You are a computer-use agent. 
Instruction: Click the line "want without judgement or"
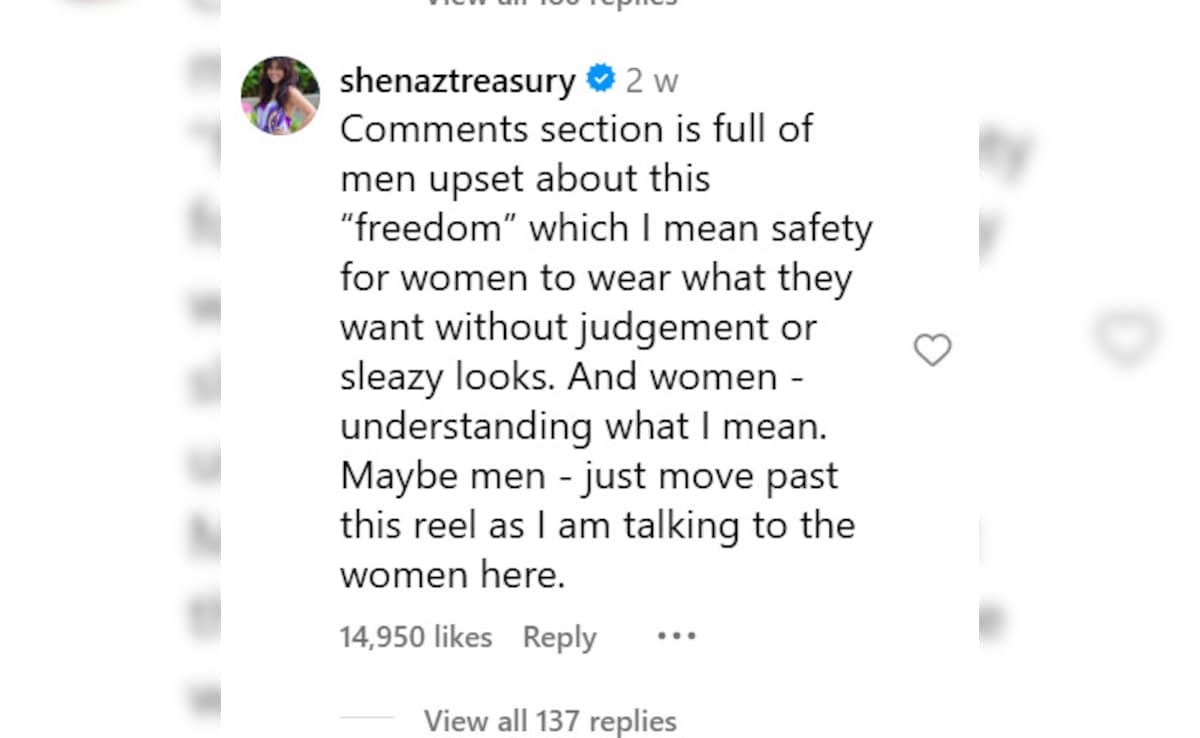point(578,328)
